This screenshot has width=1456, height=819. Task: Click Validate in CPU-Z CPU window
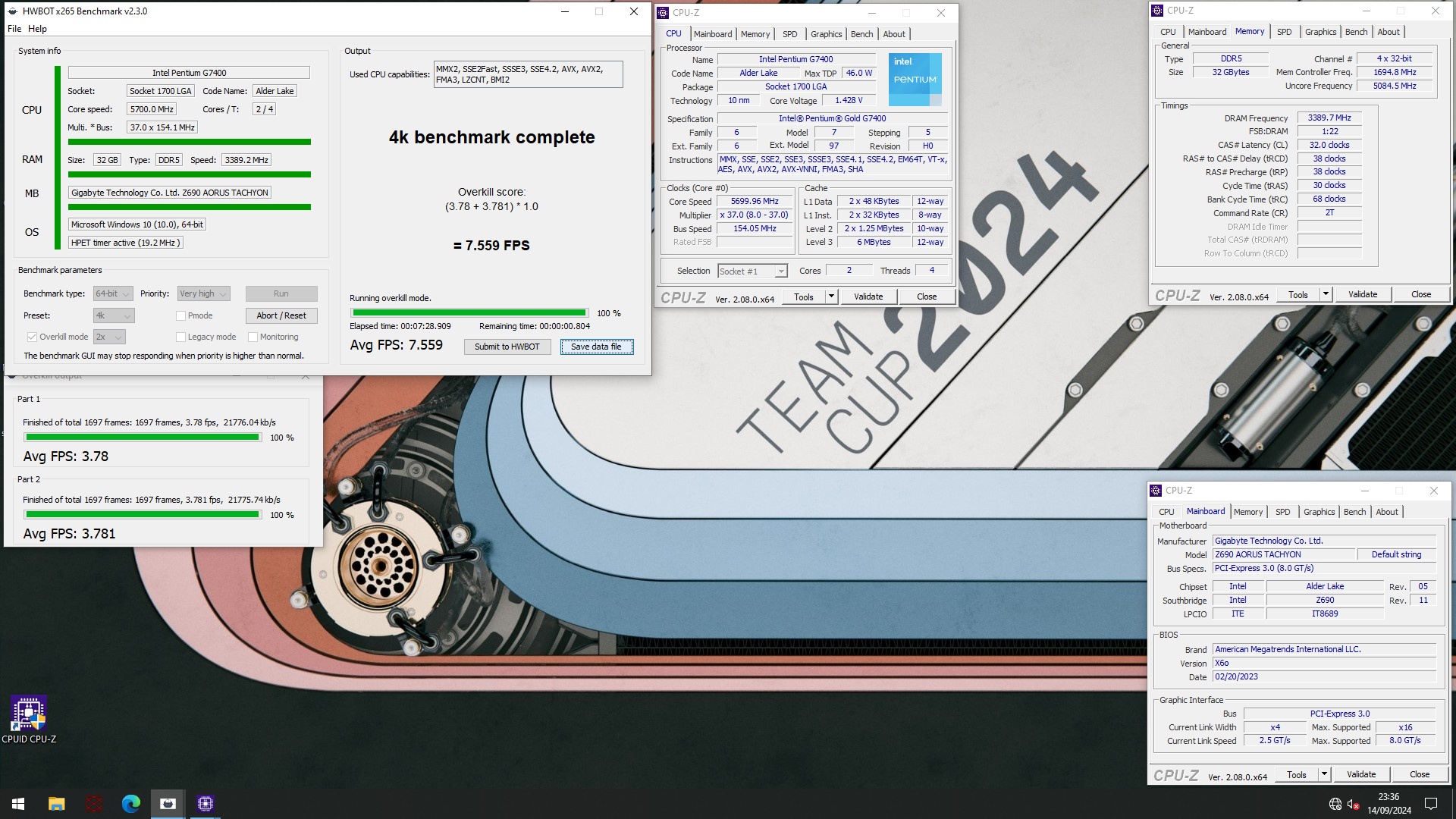(868, 297)
